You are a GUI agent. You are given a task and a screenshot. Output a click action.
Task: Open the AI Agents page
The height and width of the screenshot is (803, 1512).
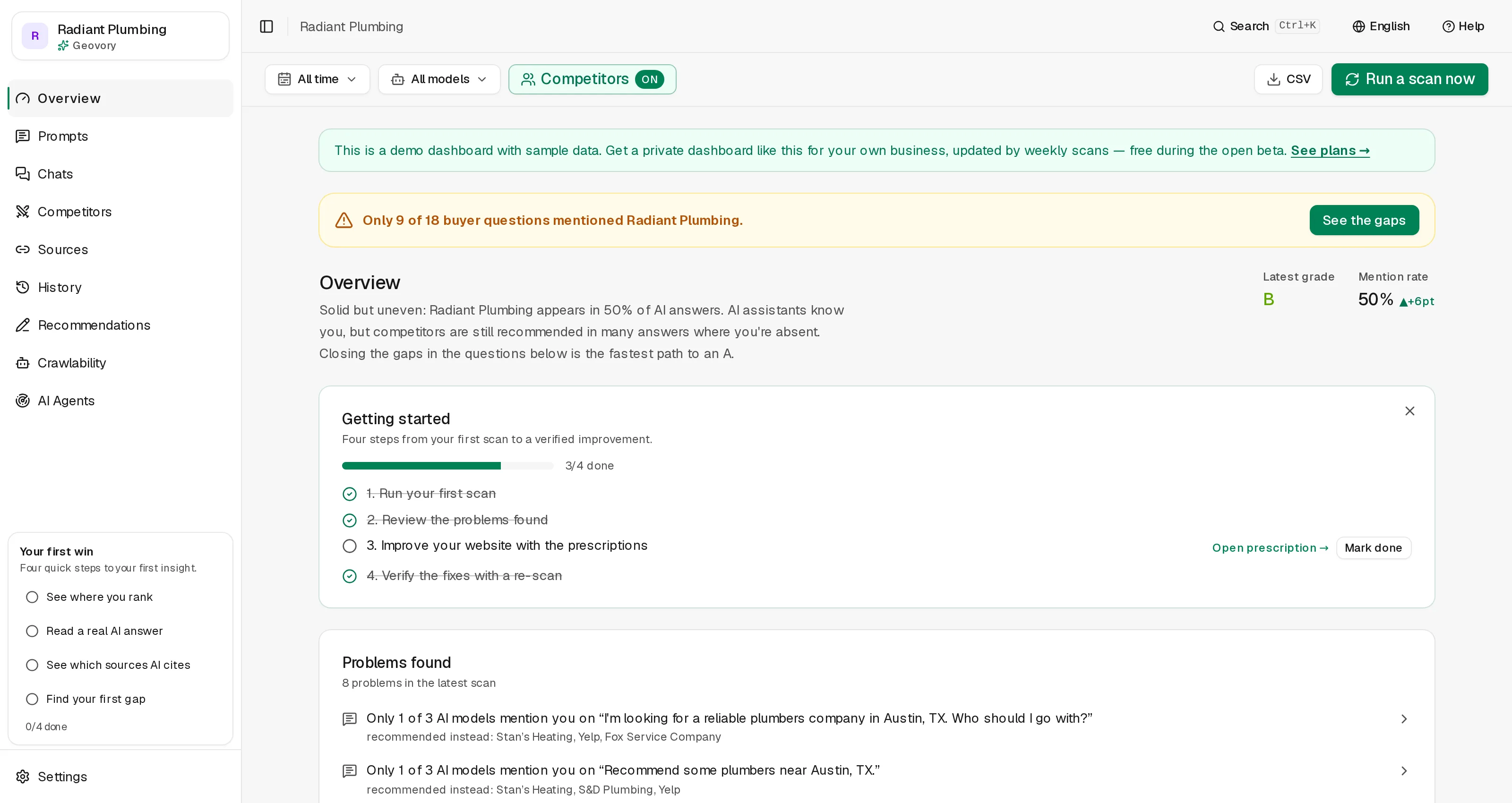[120, 401]
